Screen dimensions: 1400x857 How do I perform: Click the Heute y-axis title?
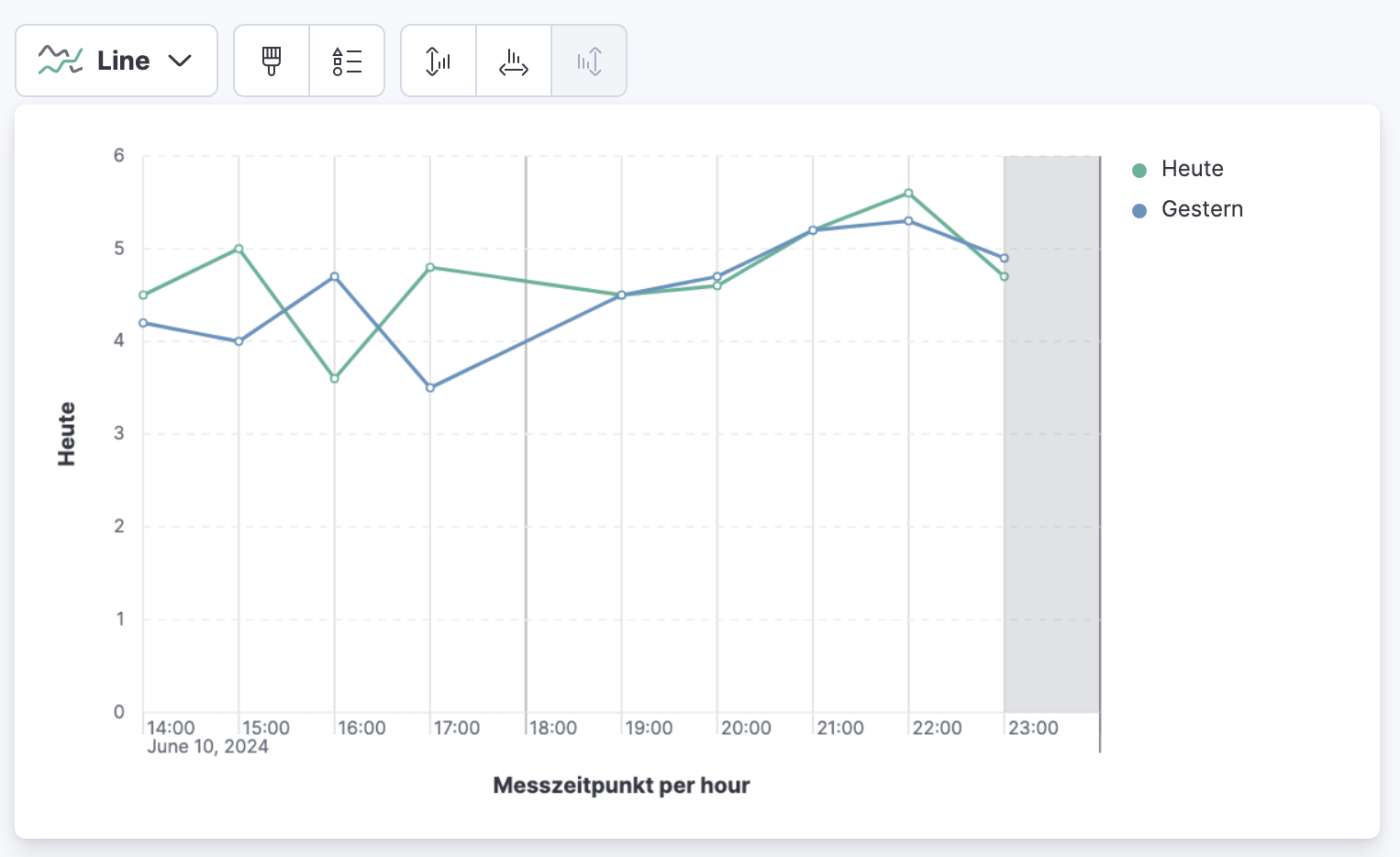[67, 430]
